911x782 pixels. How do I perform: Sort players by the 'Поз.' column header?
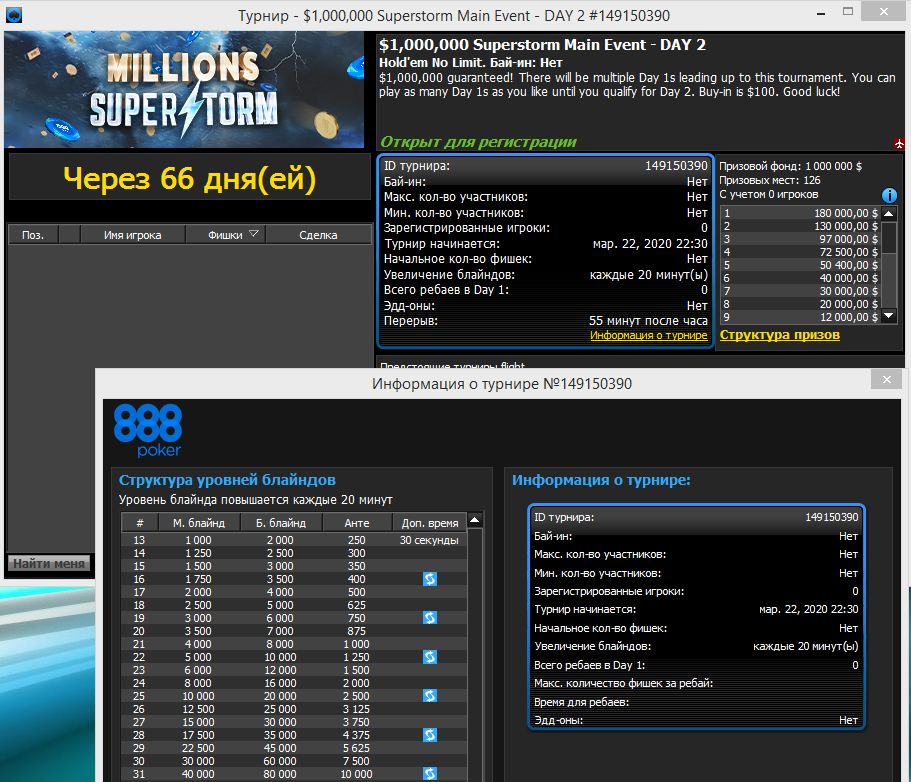point(33,235)
